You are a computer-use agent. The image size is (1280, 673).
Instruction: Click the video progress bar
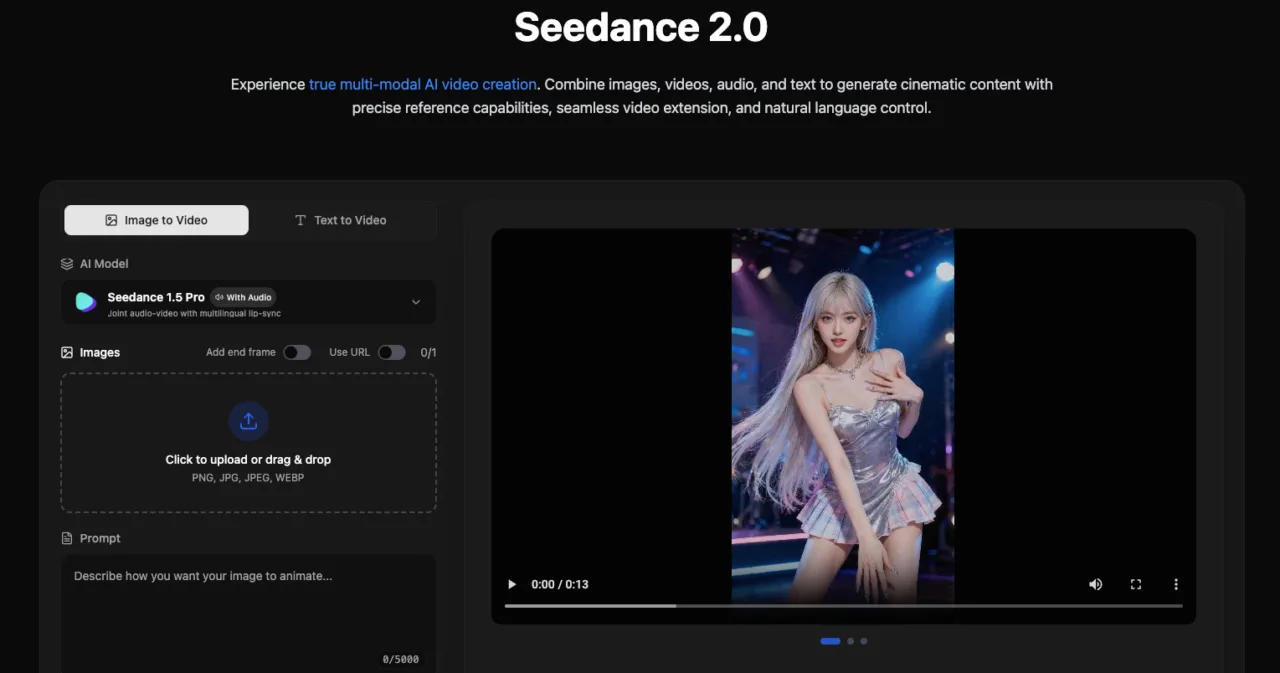point(843,604)
